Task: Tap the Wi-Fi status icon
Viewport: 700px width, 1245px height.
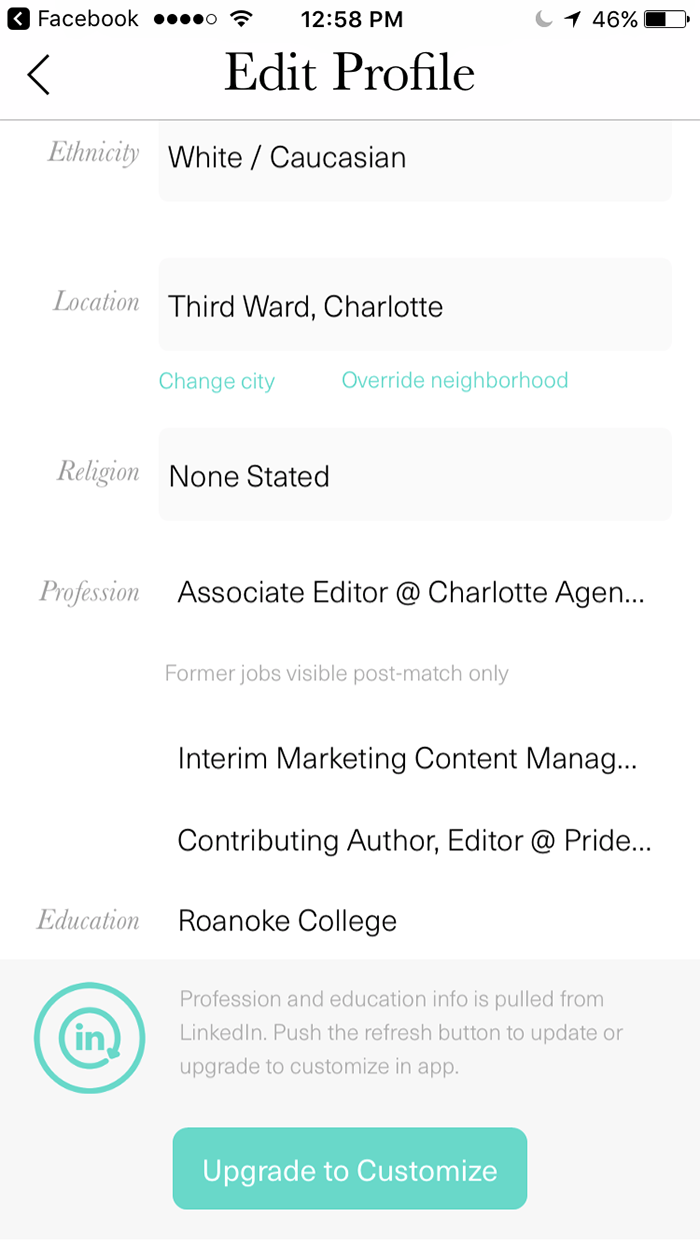Action: click(241, 19)
